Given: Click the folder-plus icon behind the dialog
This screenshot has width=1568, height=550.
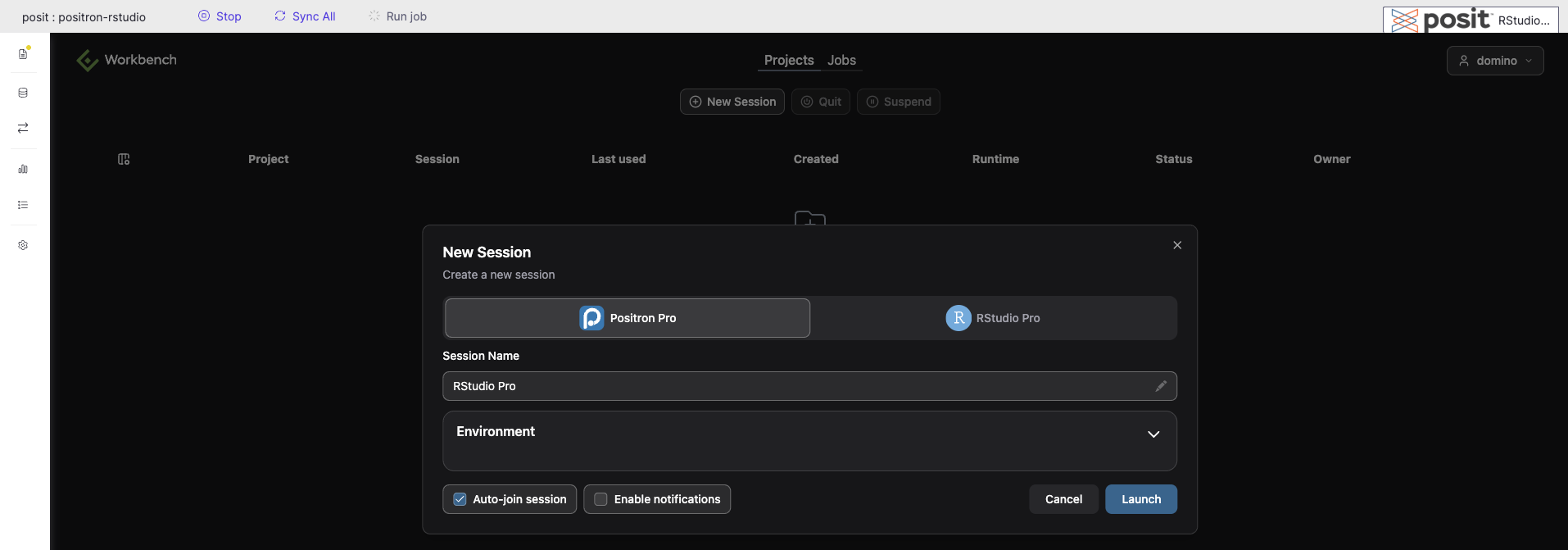Looking at the screenshot, I should 810,218.
